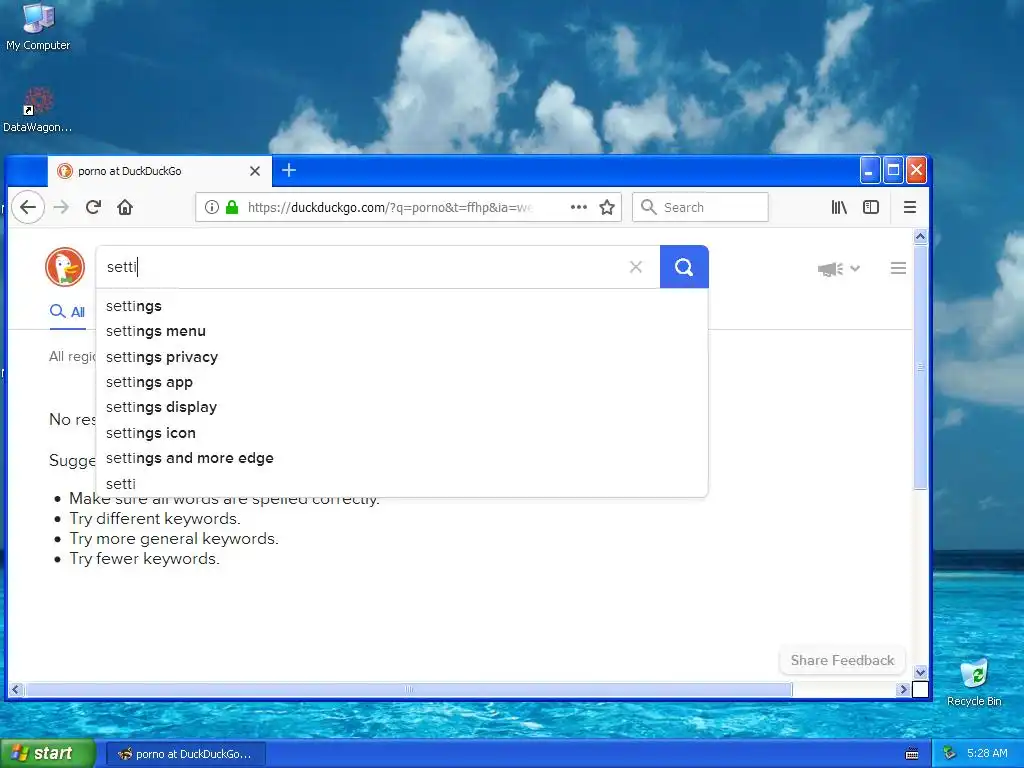
Task: Show site information icon in address bar
Action: coord(212,208)
